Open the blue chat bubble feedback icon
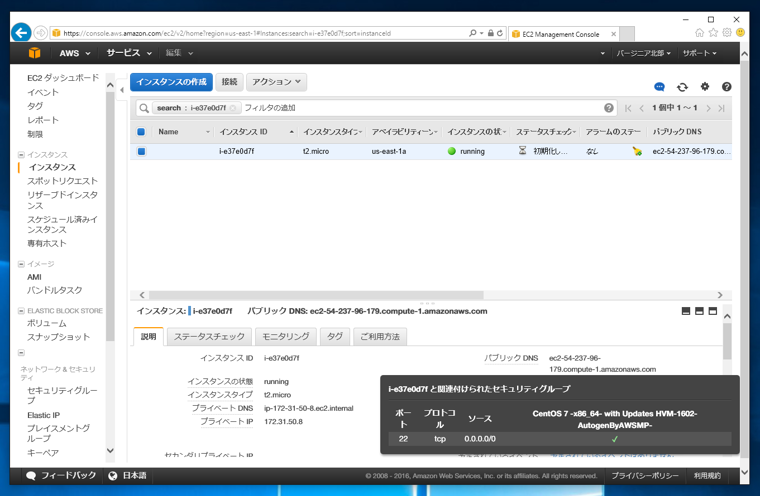This screenshot has height=496, width=760. (659, 87)
